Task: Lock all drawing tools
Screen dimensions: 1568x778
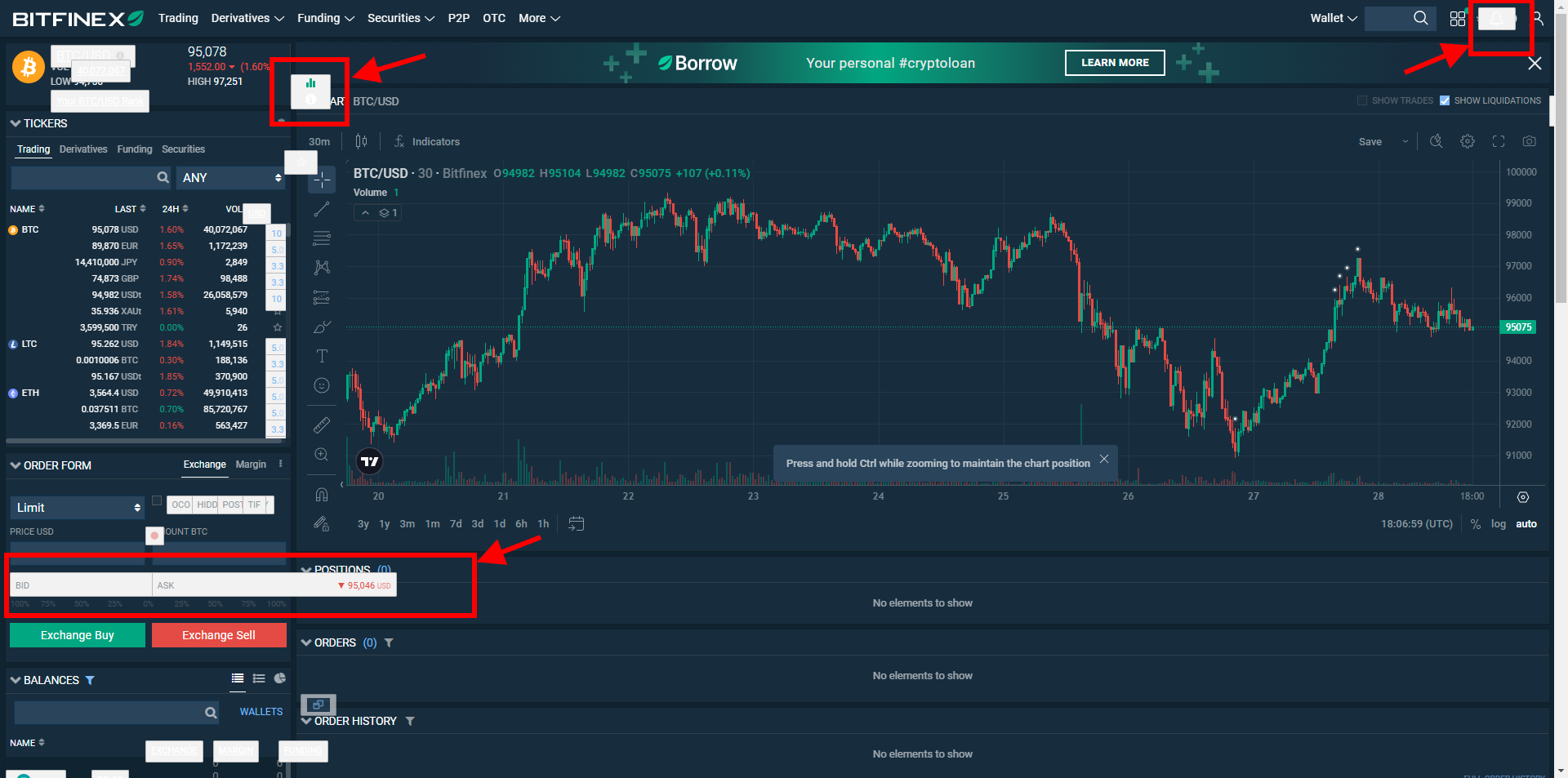Action: click(322, 524)
